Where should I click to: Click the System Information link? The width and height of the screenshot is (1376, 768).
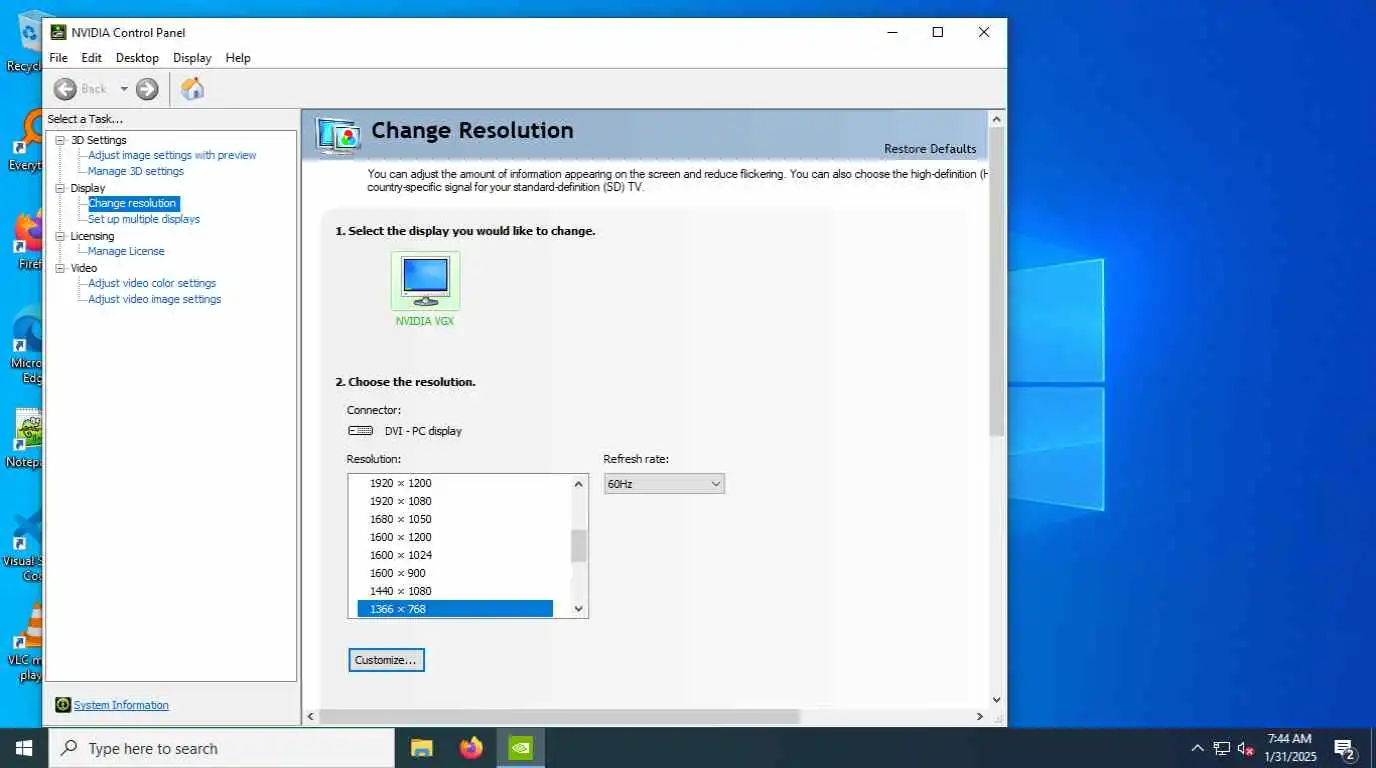tap(121, 705)
